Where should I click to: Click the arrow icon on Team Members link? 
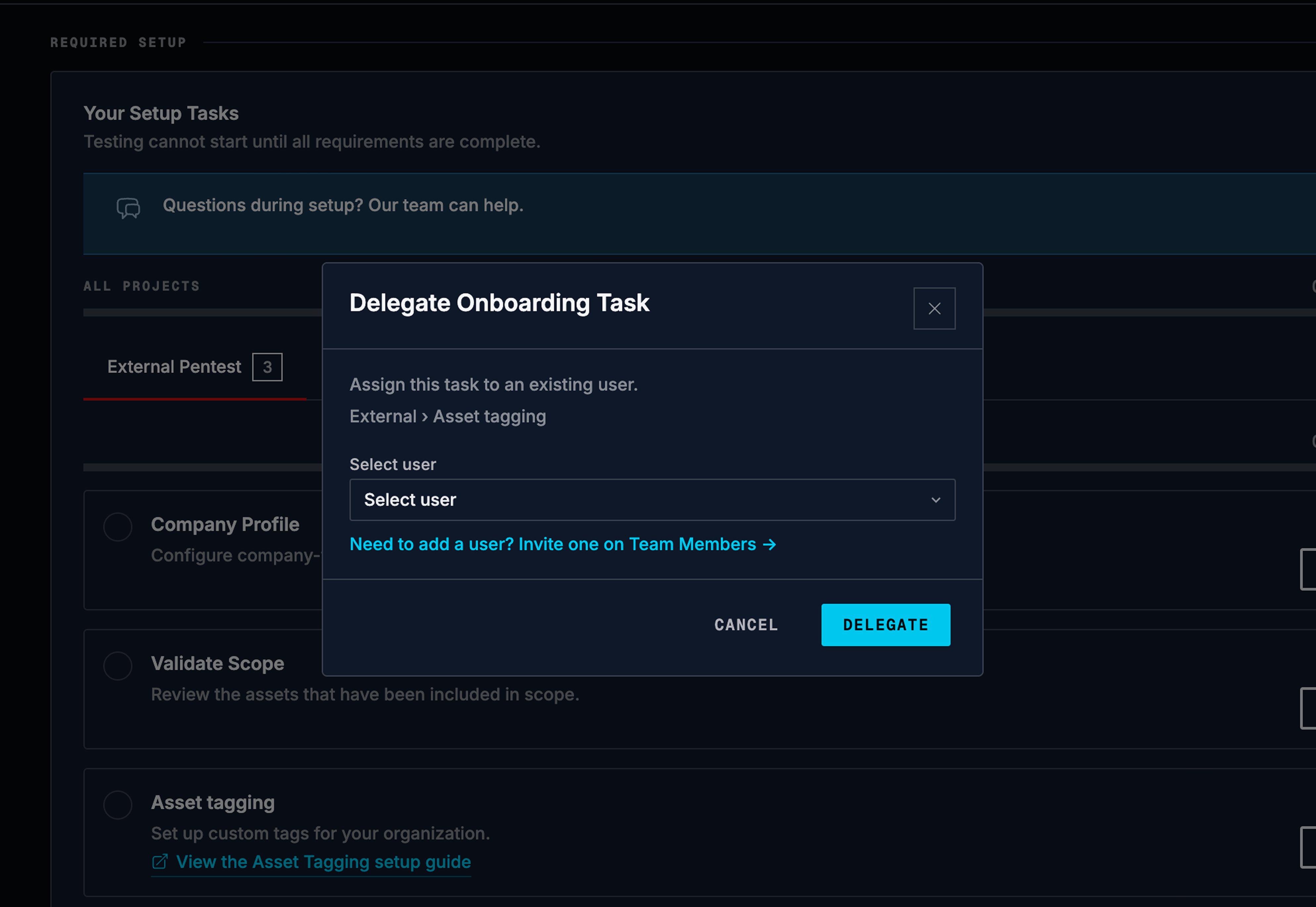pyautogui.click(x=769, y=545)
